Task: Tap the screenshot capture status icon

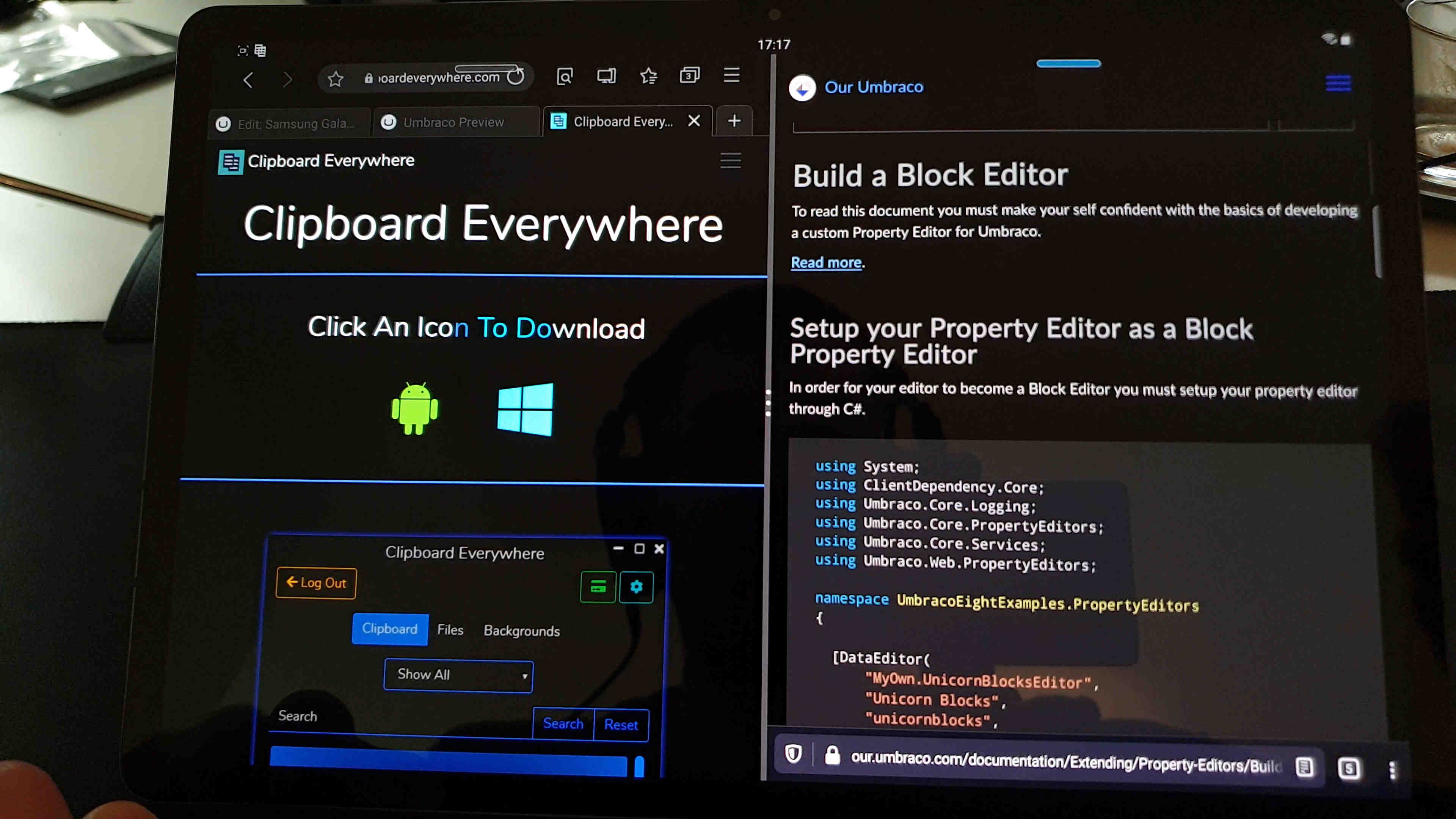Action: [x=243, y=51]
